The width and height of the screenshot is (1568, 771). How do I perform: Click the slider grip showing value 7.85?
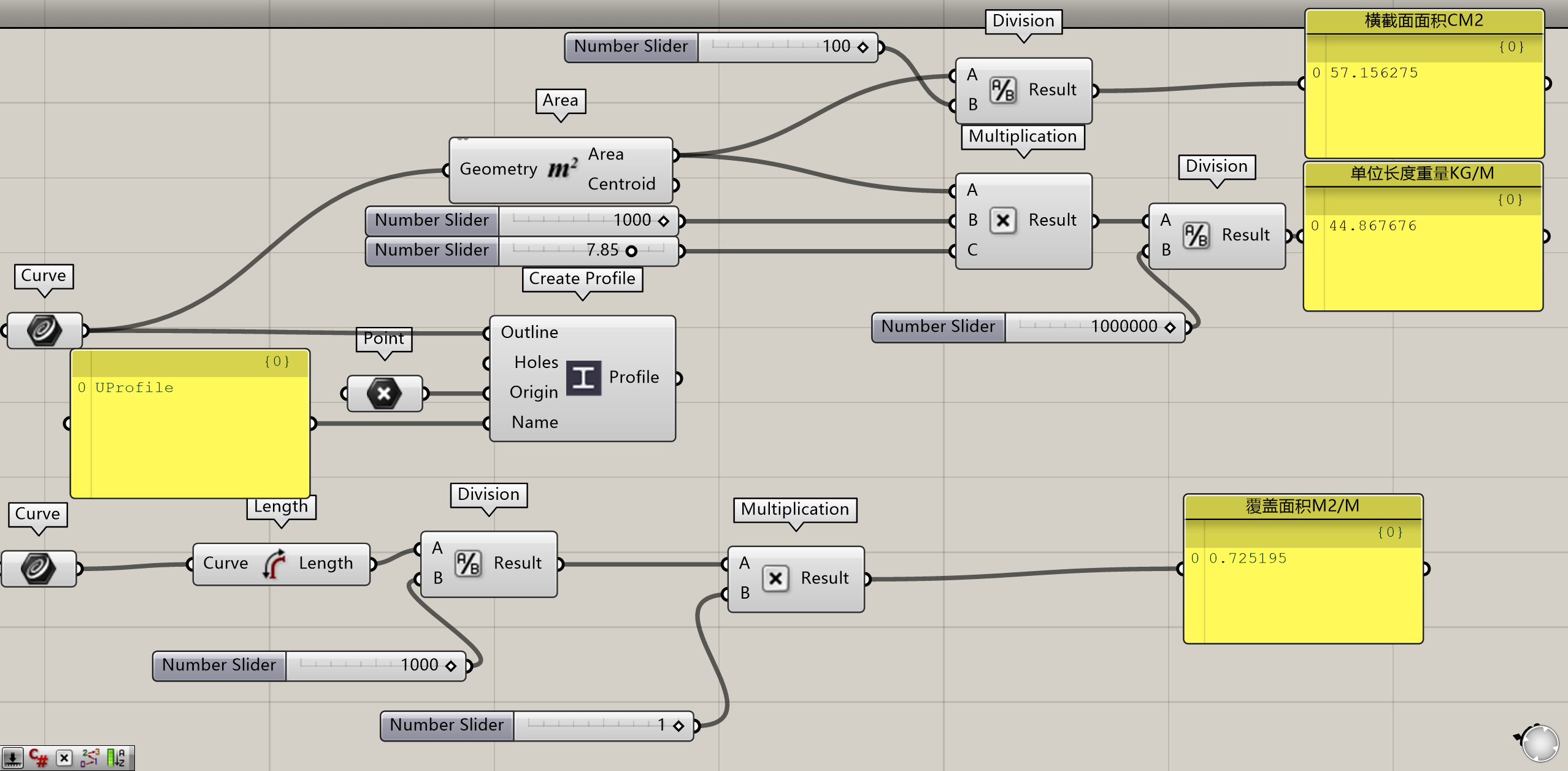point(631,251)
